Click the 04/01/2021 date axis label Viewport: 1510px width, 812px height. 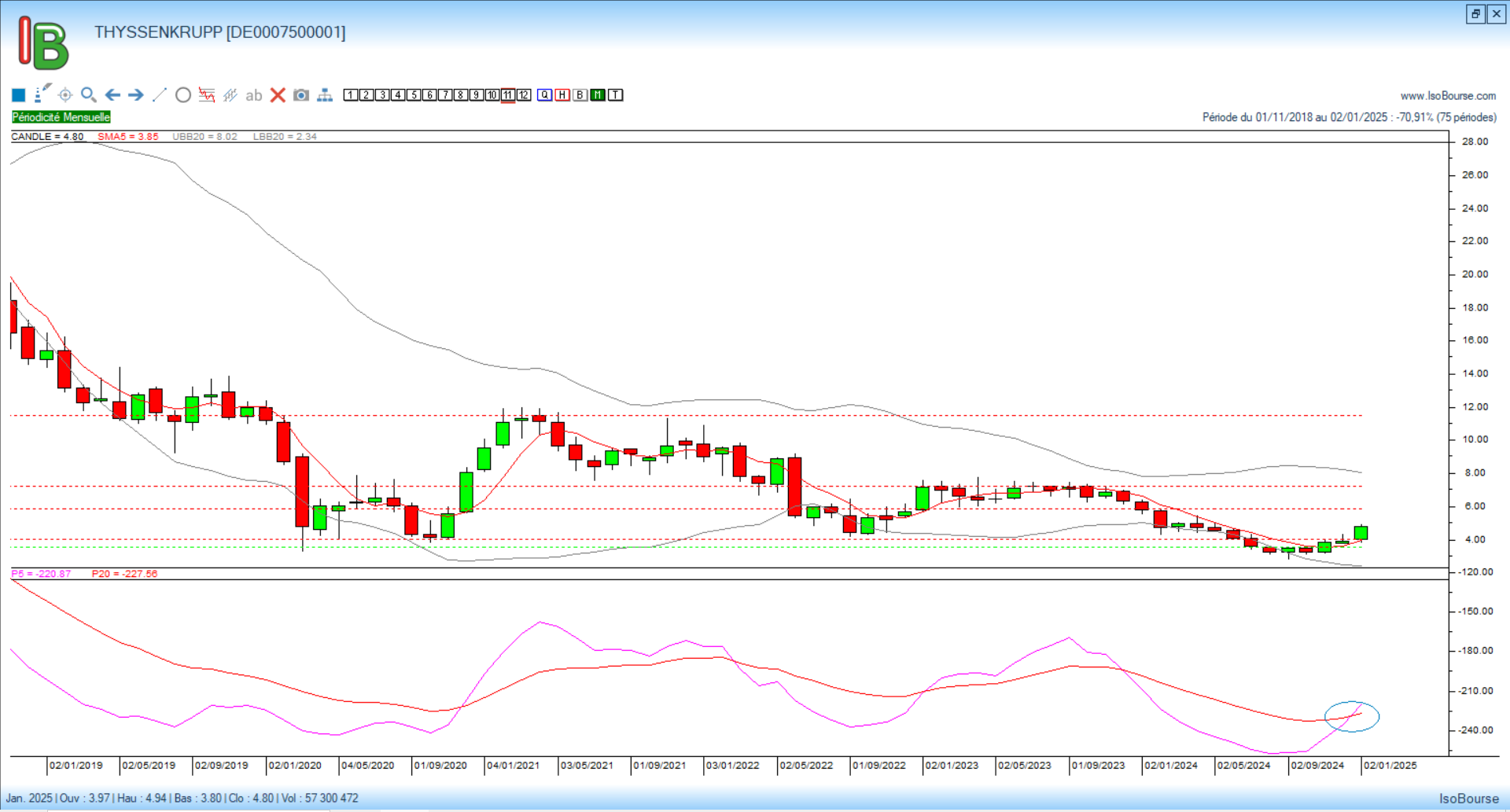pos(513,765)
